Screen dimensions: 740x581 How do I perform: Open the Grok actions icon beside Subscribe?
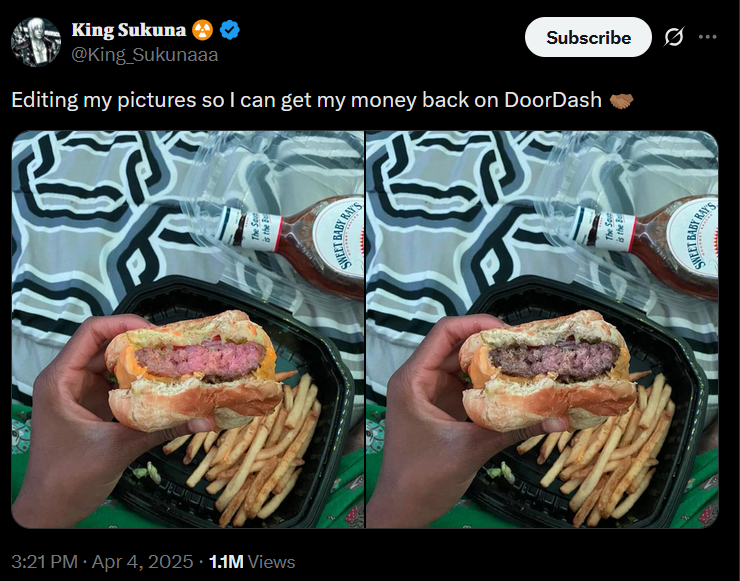coord(674,37)
